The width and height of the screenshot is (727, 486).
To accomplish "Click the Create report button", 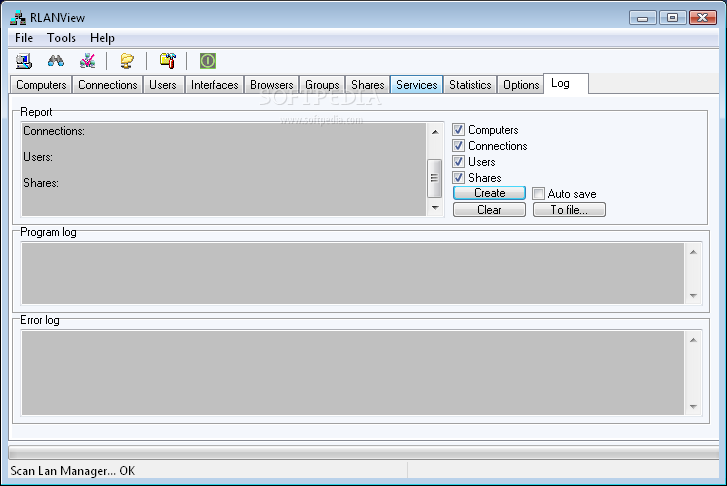I will [490, 193].
